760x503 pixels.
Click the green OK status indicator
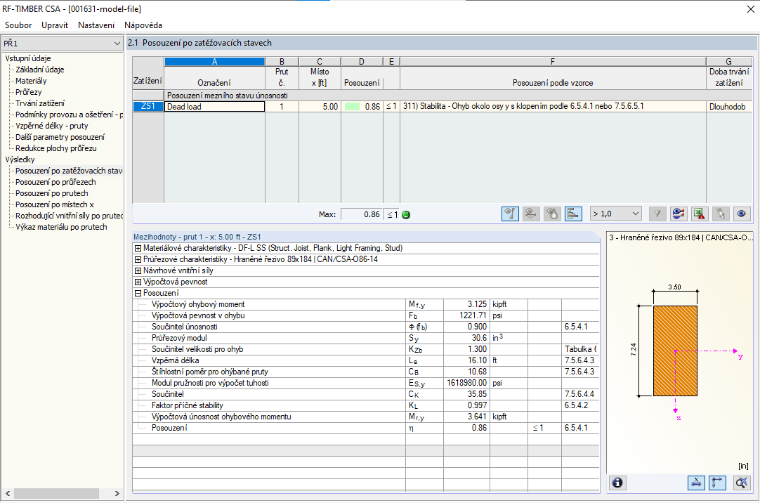click(x=406, y=215)
